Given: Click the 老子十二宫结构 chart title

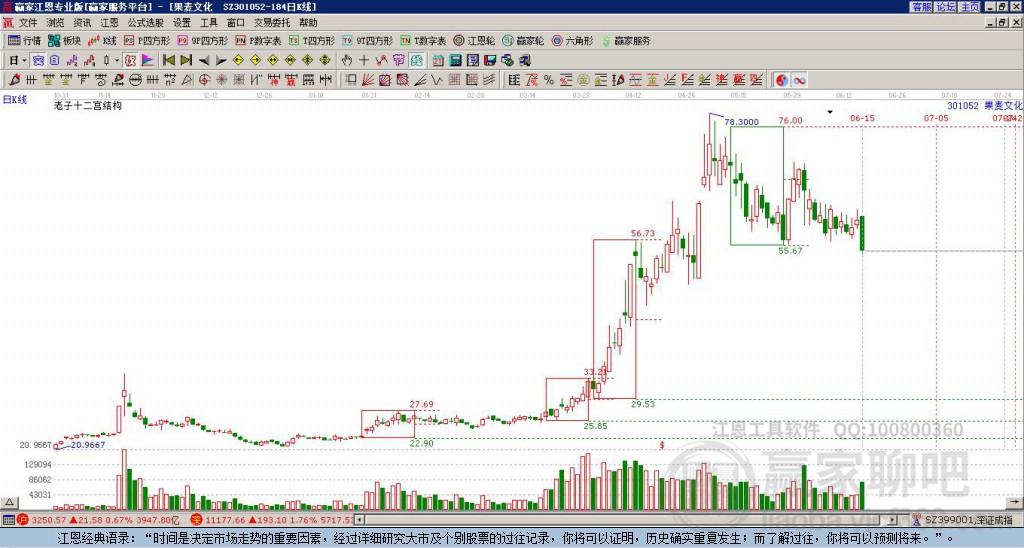Looking at the screenshot, I should 88,106.
